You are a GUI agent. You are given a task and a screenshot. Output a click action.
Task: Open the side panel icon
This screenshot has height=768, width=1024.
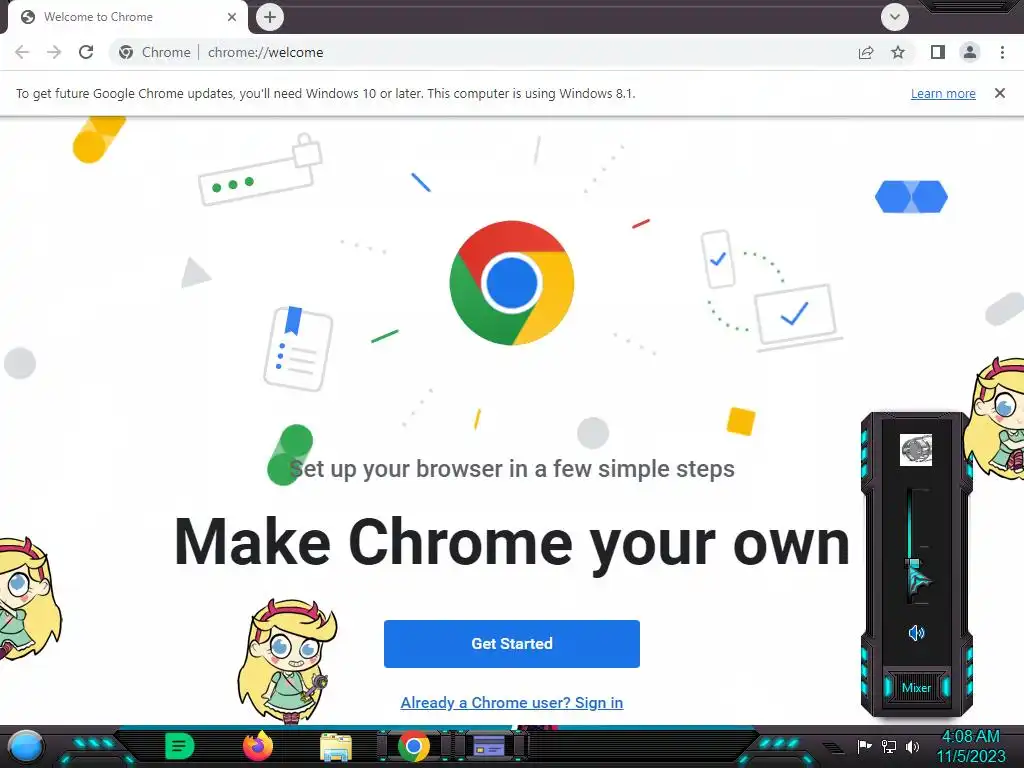(938, 52)
